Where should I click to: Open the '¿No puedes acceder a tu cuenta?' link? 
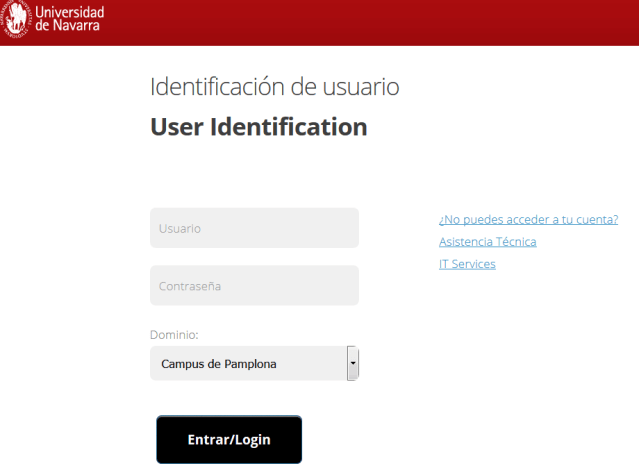(528, 220)
